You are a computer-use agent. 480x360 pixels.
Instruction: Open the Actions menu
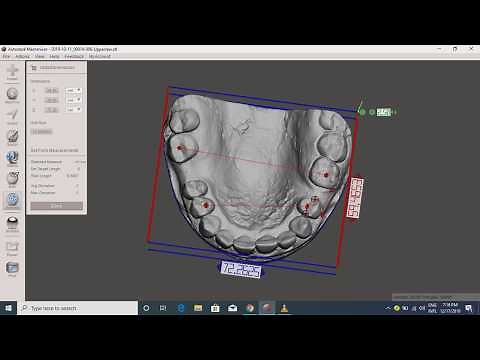(x=23, y=56)
